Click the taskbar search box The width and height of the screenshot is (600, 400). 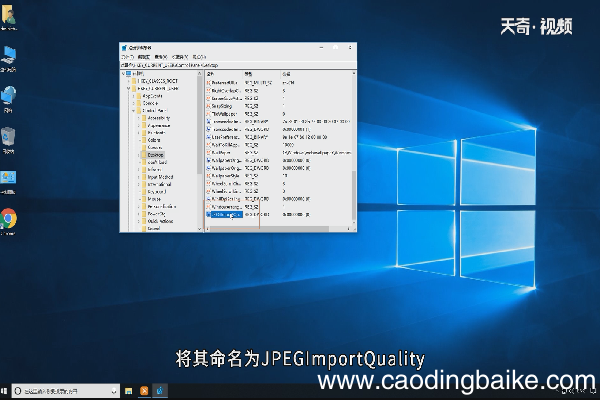point(65,391)
